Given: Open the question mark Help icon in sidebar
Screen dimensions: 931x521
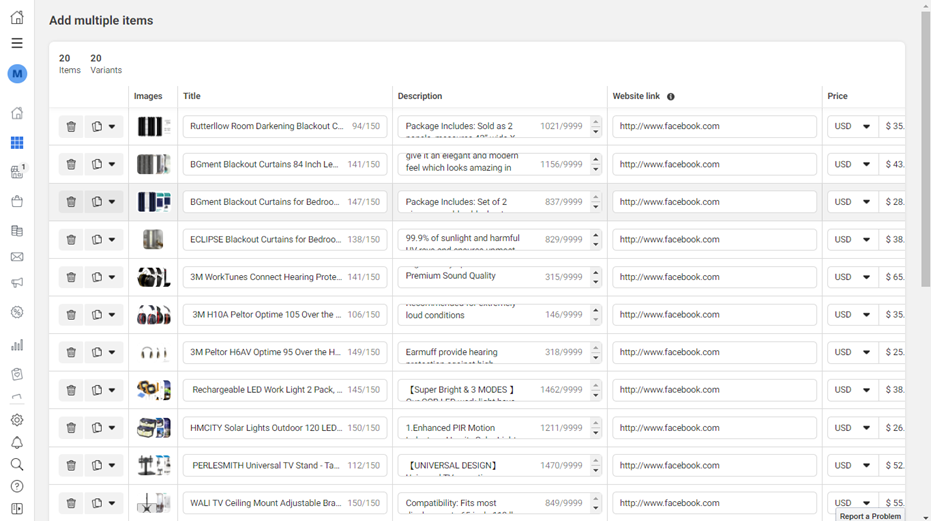Looking at the screenshot, I should 17,486.
